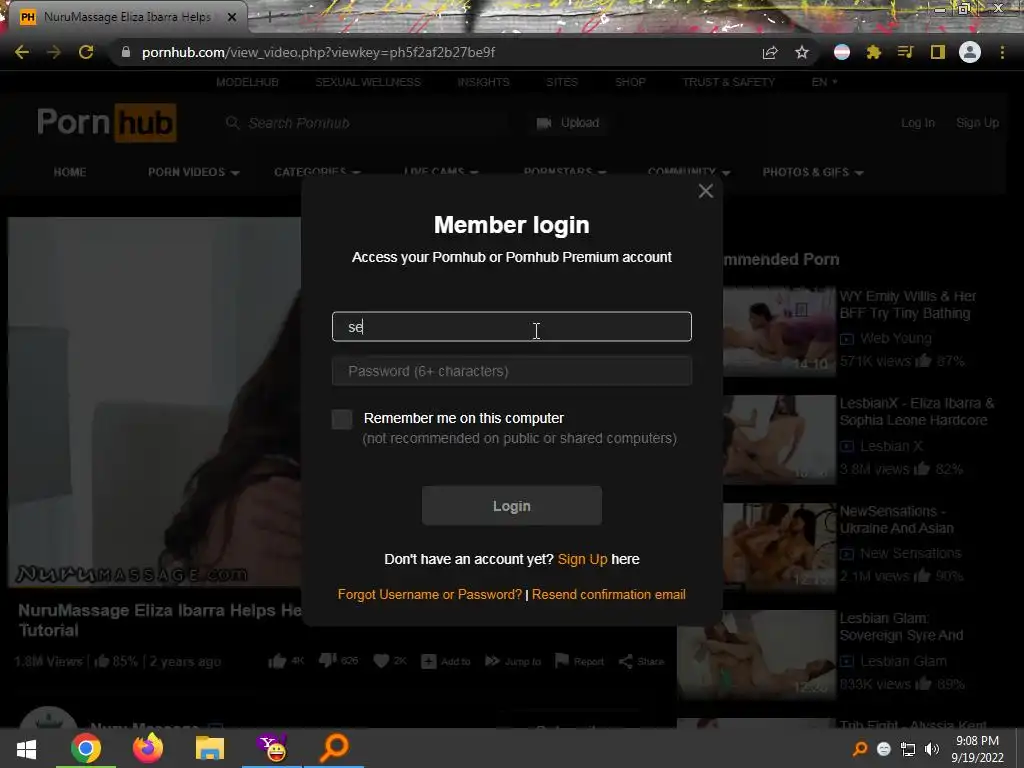Open the Sign Up link in the dialog
Image resolution: width=1024 pixels, height=768 pixels.
click(x=582, y=559)
